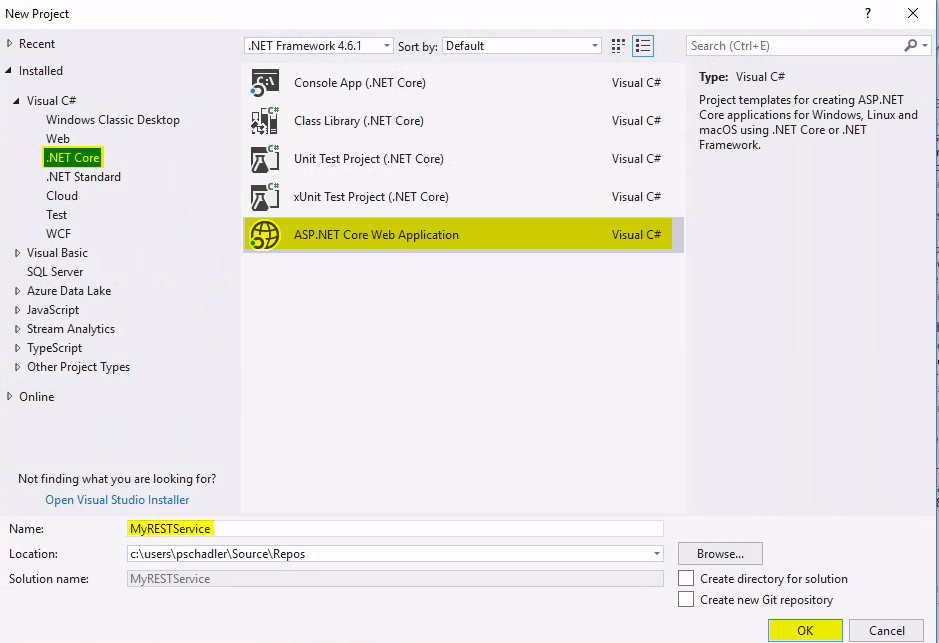Click the Cancel button
Viewport: 939px width, 643px height.
point(886,630)
